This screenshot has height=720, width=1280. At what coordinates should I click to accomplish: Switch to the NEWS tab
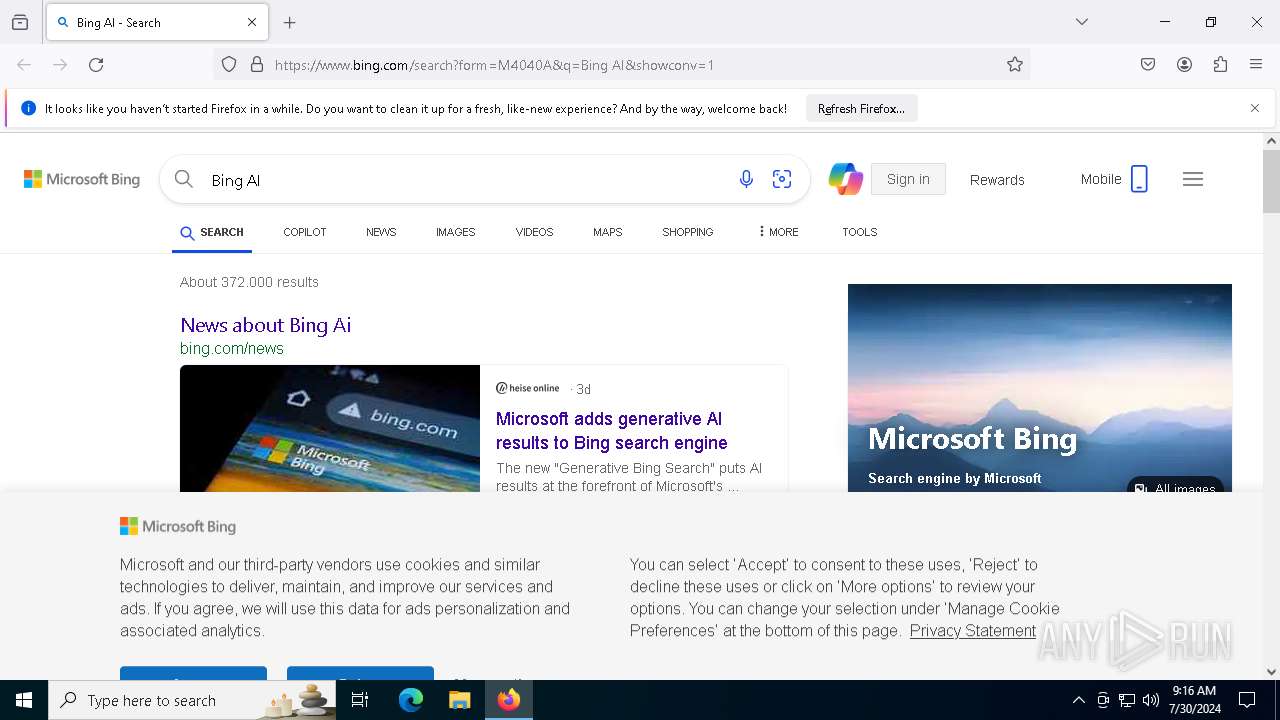coord(381,232)
